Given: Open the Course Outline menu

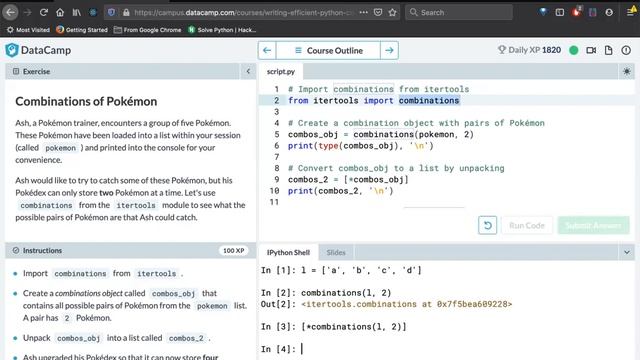Looking at the screenshot, I should 328,50.
